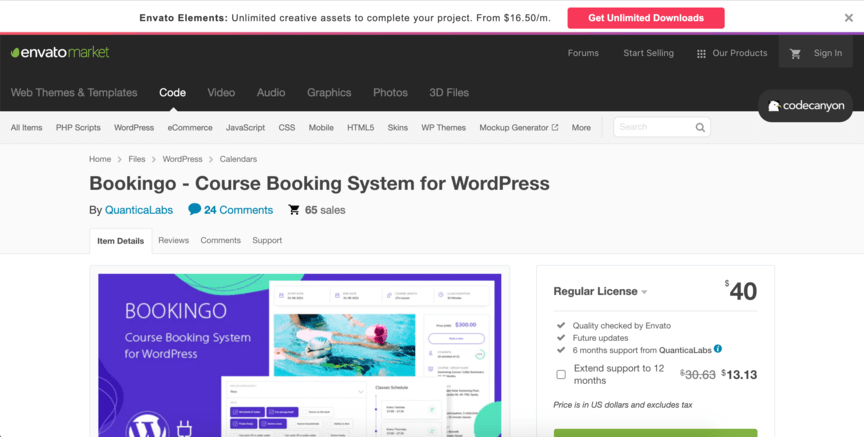The height and width of the screenshot is (437, 864).
Task: Click the search magnifier icon
Action: coord(700,127)
